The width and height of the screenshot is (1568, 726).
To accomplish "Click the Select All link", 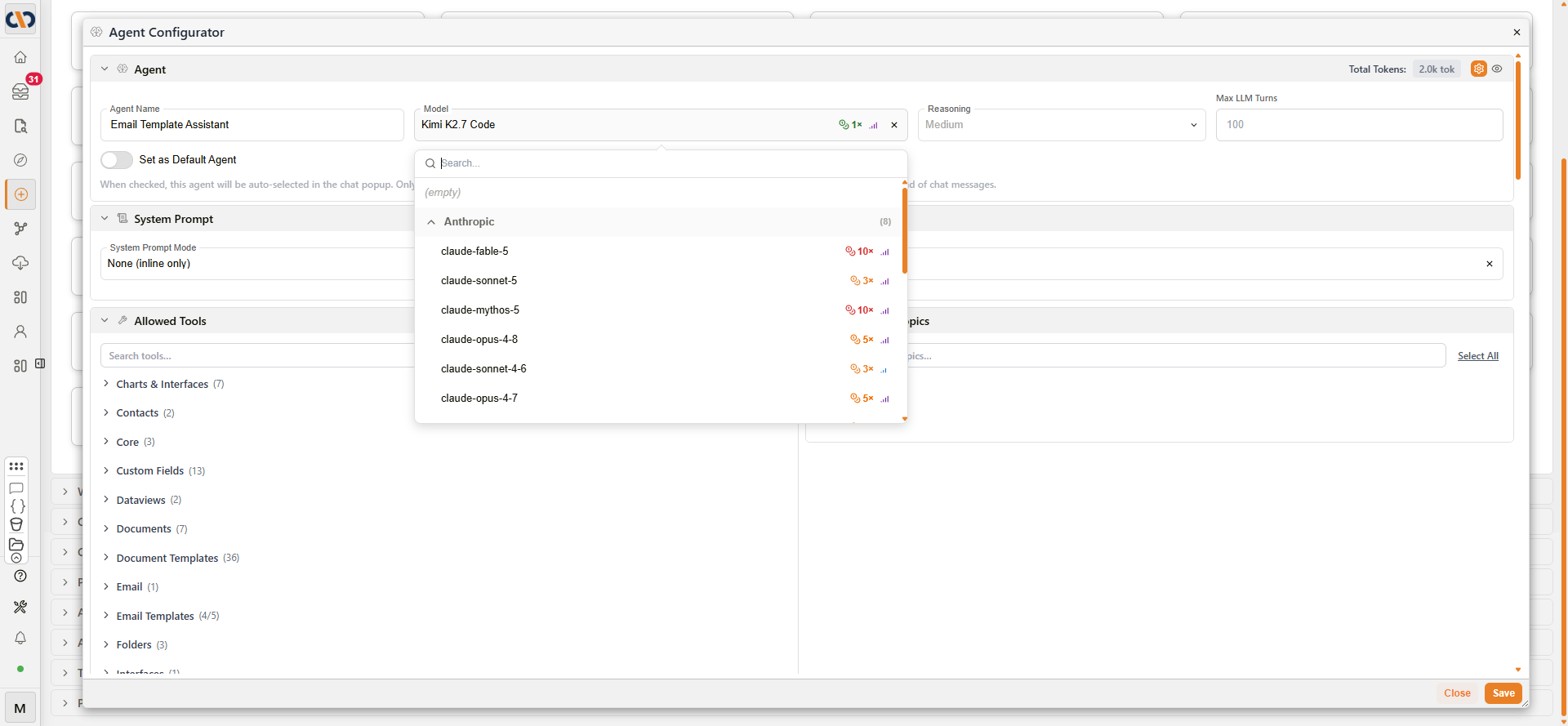I will [1478, 356].
